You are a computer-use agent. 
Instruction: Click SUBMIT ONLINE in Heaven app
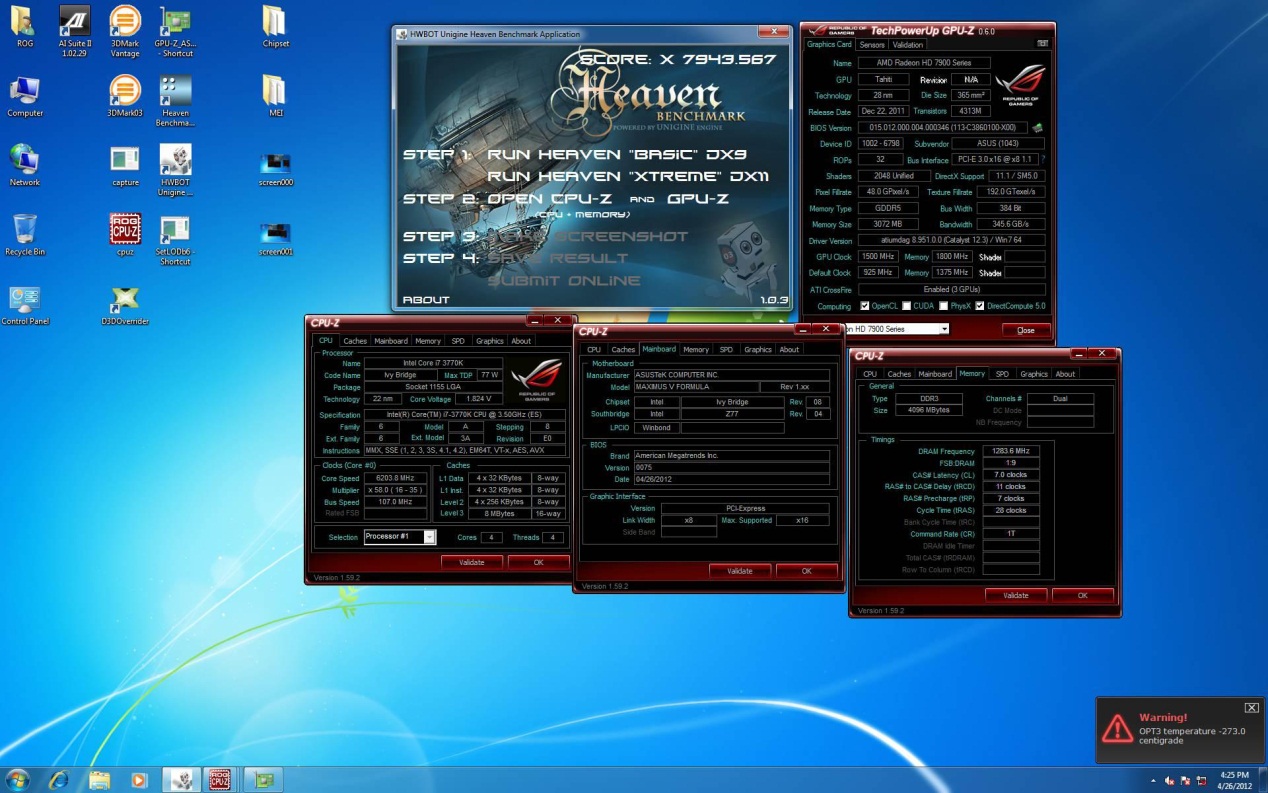(x=564, y=281)
